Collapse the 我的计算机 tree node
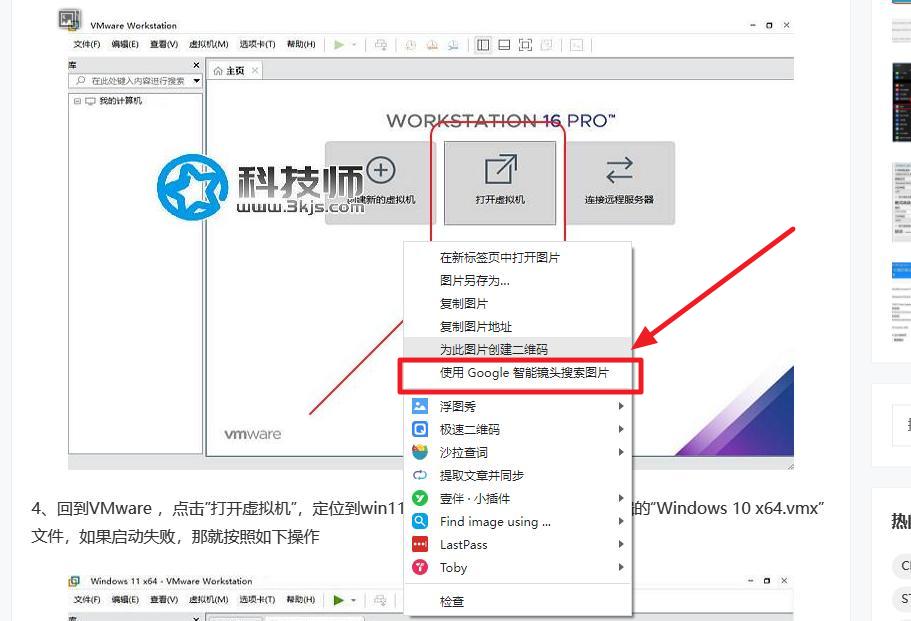The image size is (911, 621). (x=77, y=101)
